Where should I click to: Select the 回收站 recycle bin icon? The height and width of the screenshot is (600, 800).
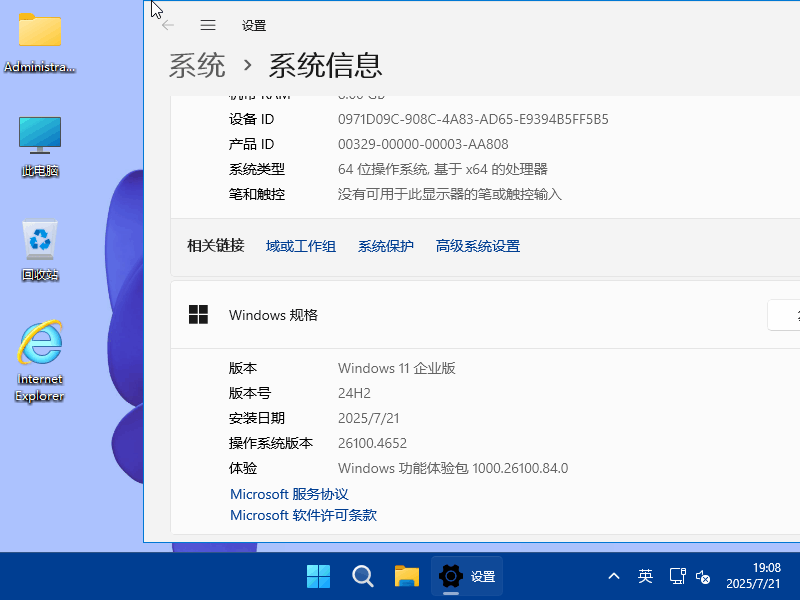[40, 250]
